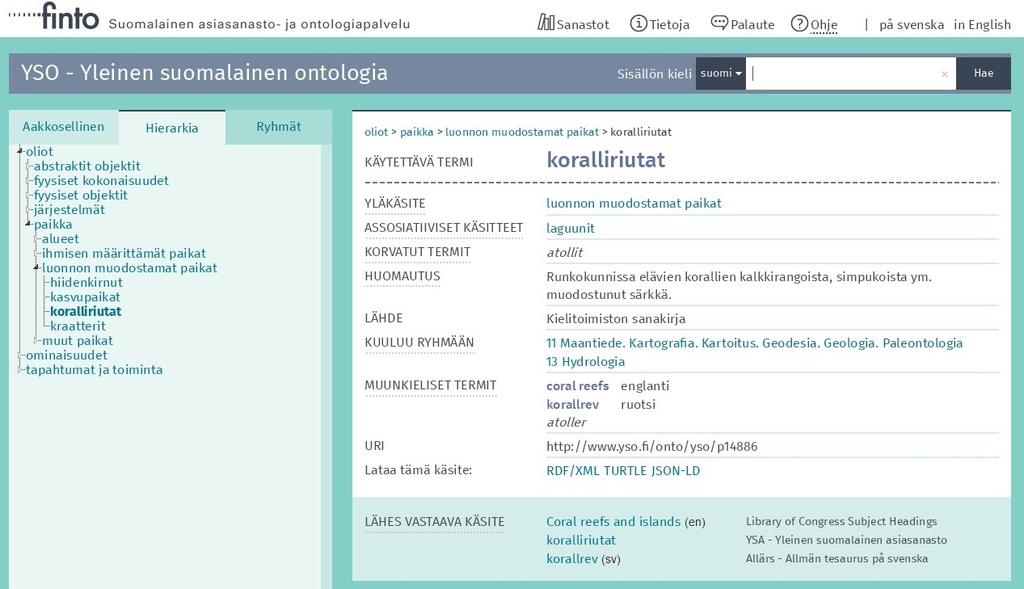
Task: Select muut paikat in tree
Action: (77, 340)
